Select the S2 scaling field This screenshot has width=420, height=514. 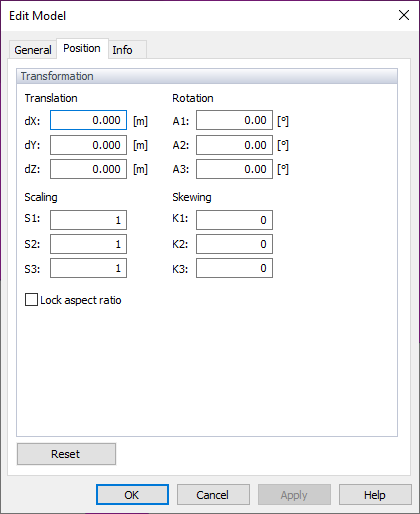click(88, 244)
